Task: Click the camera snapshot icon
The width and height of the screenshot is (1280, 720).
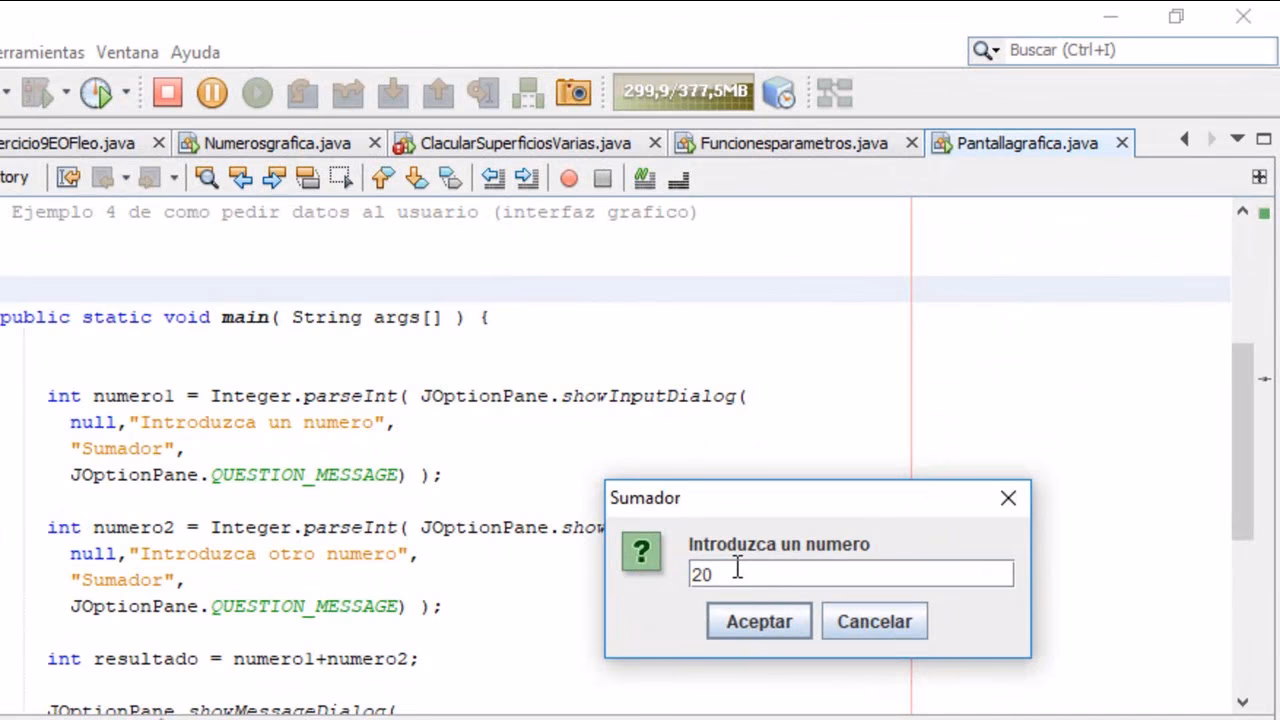Action: click(573, 93)
